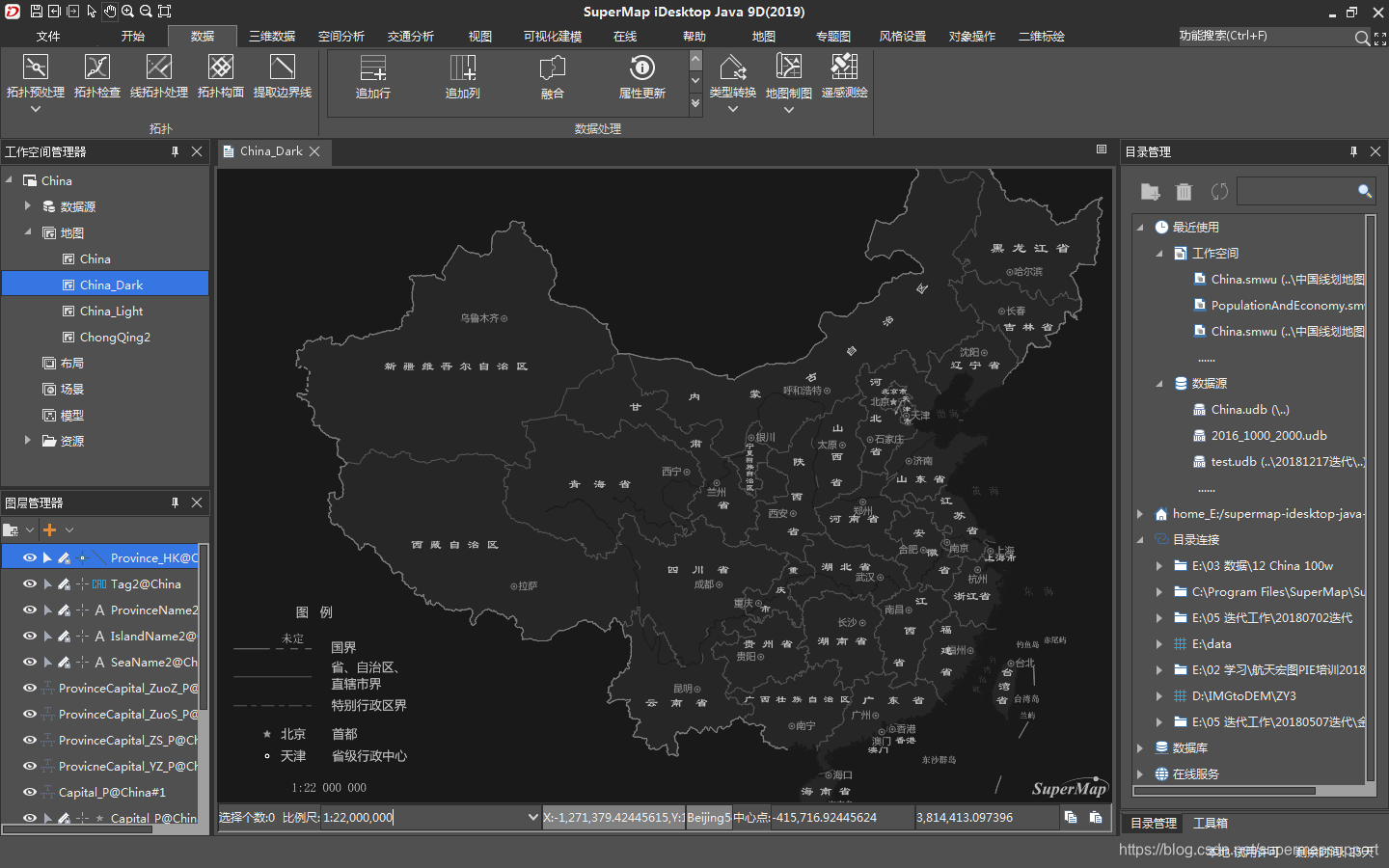The width and height of the screenshot is (1389, 868).
Task: Click the zoom in magnifier icon
Action: pyautogui.click(x=127, y=12)
